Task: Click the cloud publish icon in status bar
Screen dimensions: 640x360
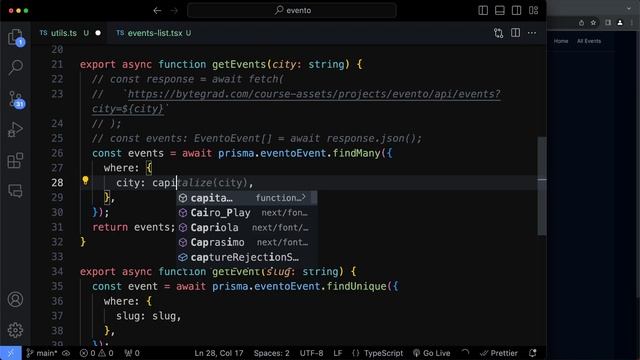Action: pyautogui.click(x=66, y=353)
